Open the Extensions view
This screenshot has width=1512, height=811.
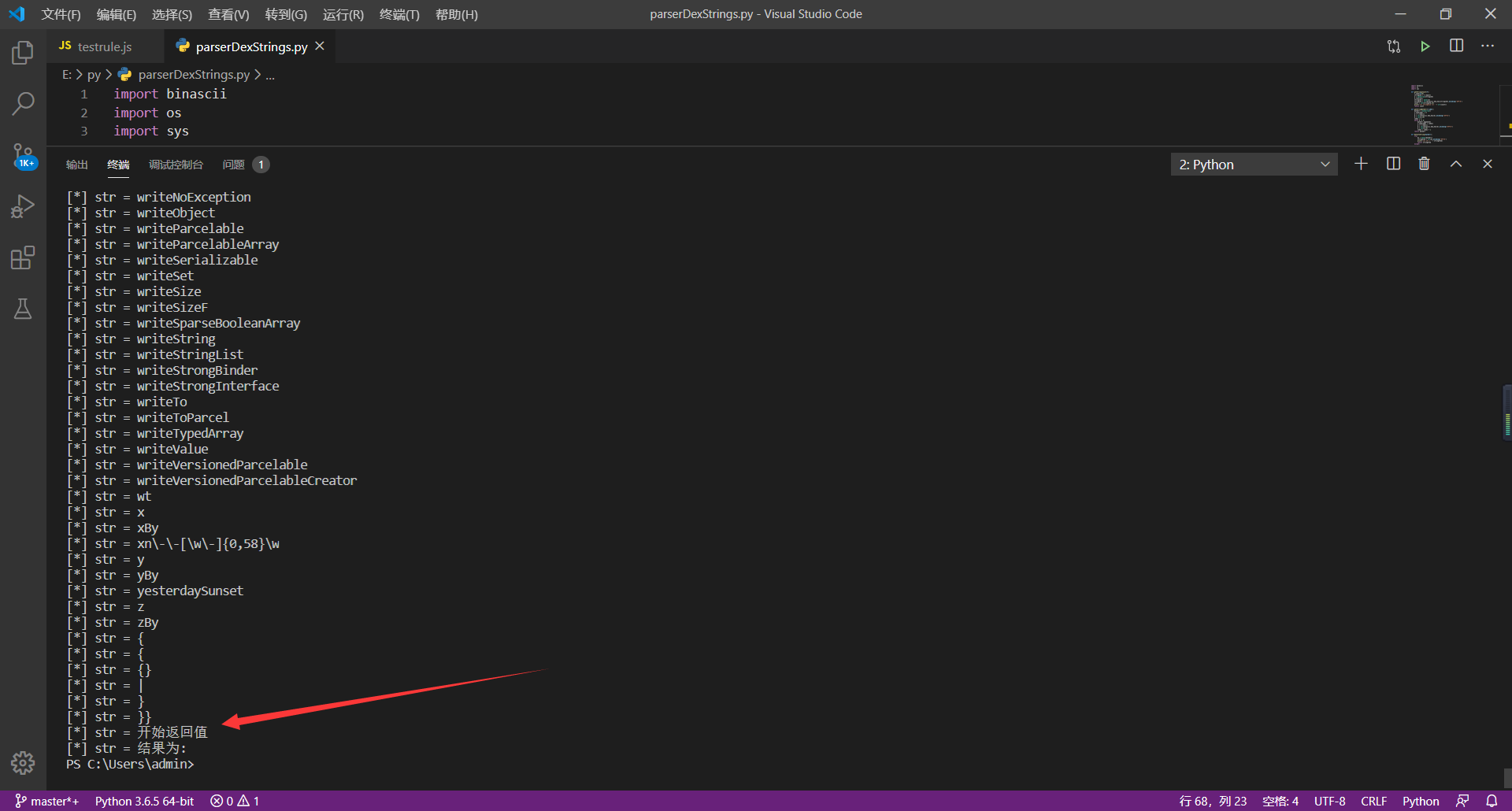point(23,257)
